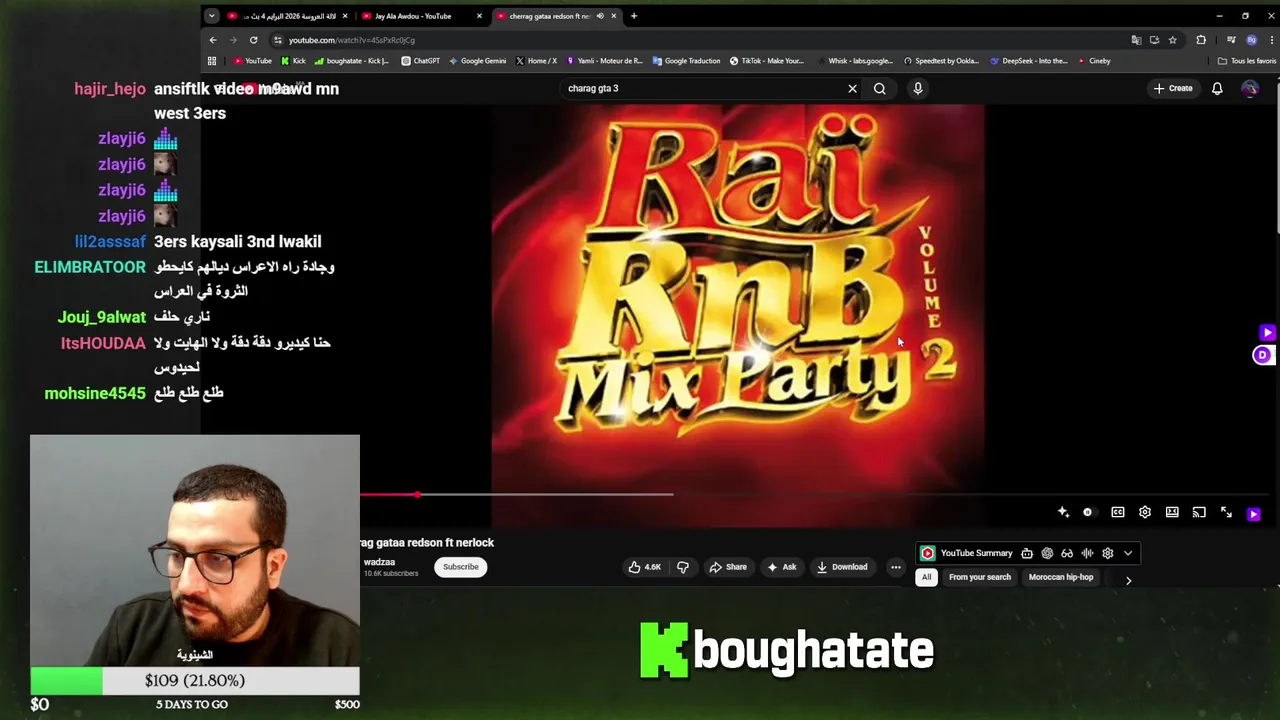Open the Tous les favoris bookmarks folder
This screenshot has width=1280, height=720.
click(x=1246, y=61)
